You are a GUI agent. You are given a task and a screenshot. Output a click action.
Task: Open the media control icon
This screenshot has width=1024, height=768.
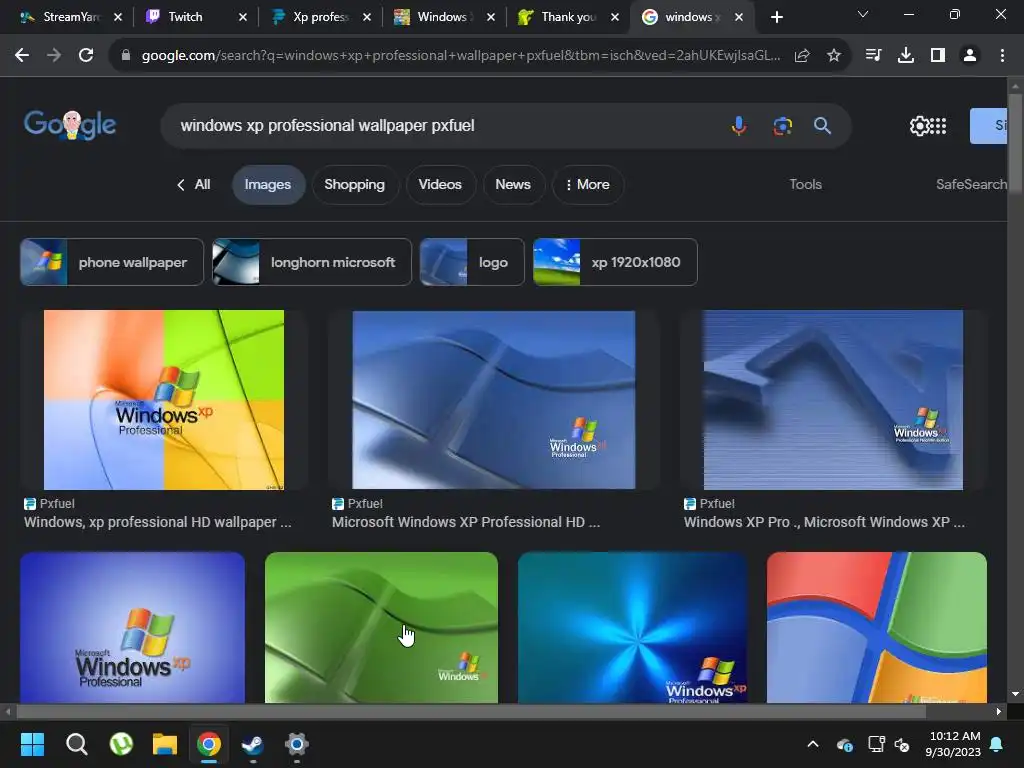click(873, 56)
